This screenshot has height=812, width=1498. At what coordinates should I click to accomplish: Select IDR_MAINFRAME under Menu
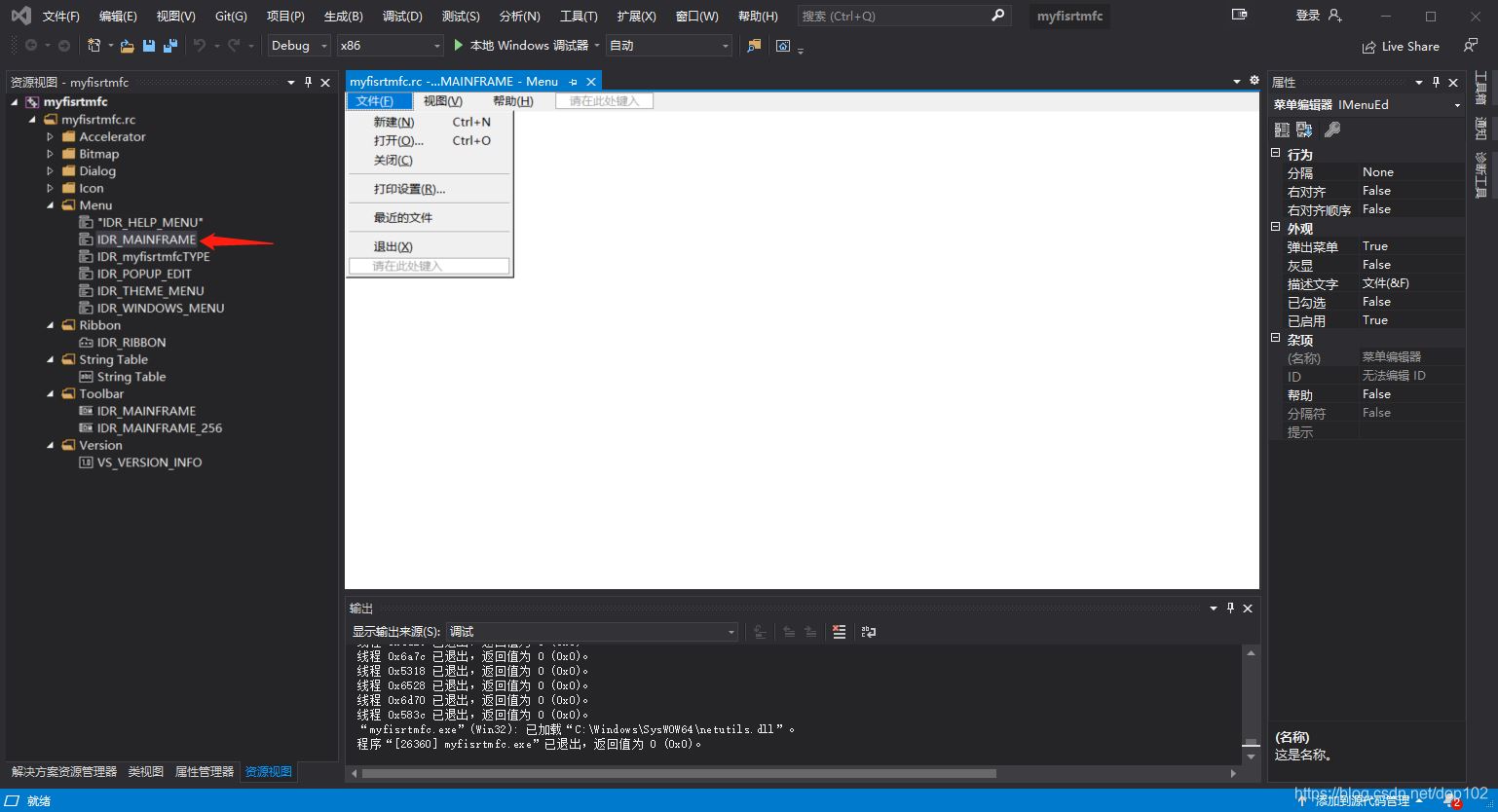pyautogui.click(x=146, y=240)
